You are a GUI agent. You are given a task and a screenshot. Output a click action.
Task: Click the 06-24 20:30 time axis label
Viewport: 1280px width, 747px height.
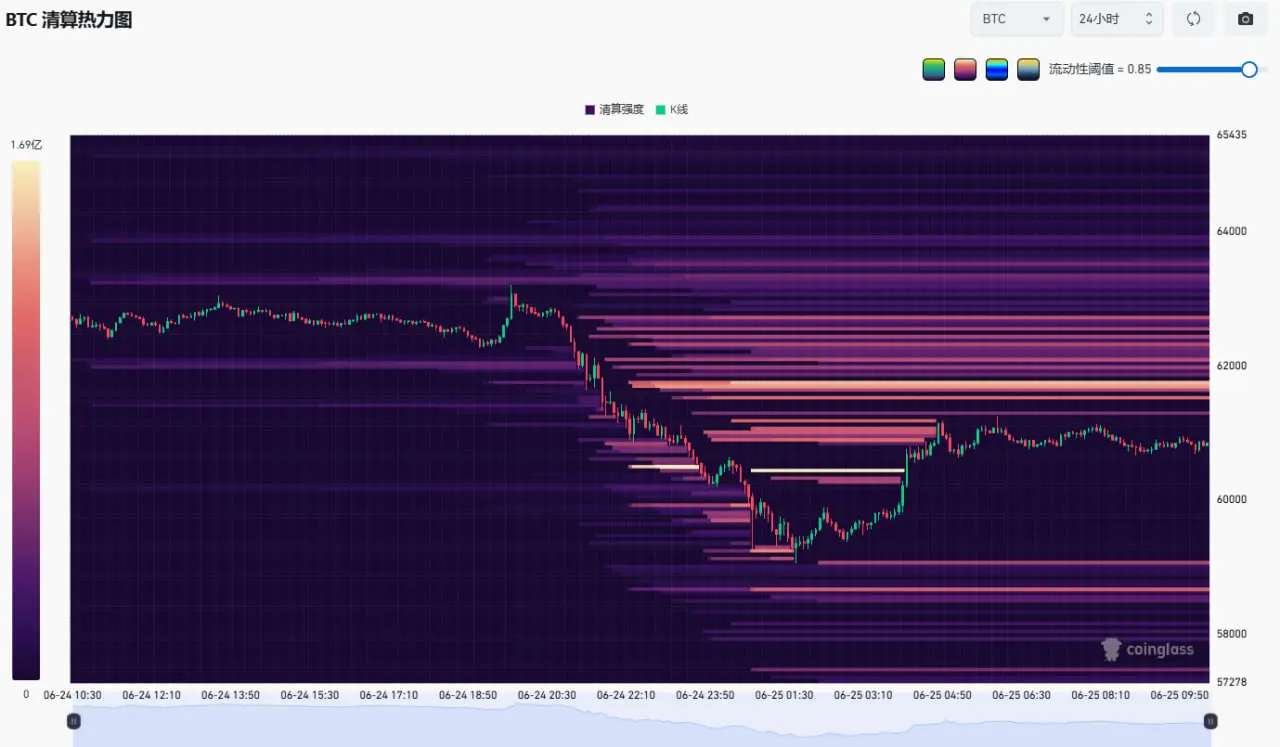[x=547, y=695]
